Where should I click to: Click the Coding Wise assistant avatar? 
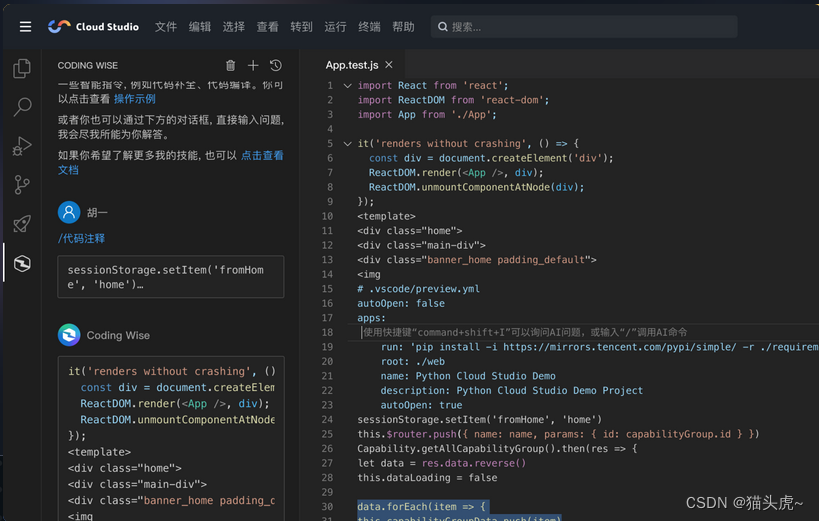click(x=69, y=335)
